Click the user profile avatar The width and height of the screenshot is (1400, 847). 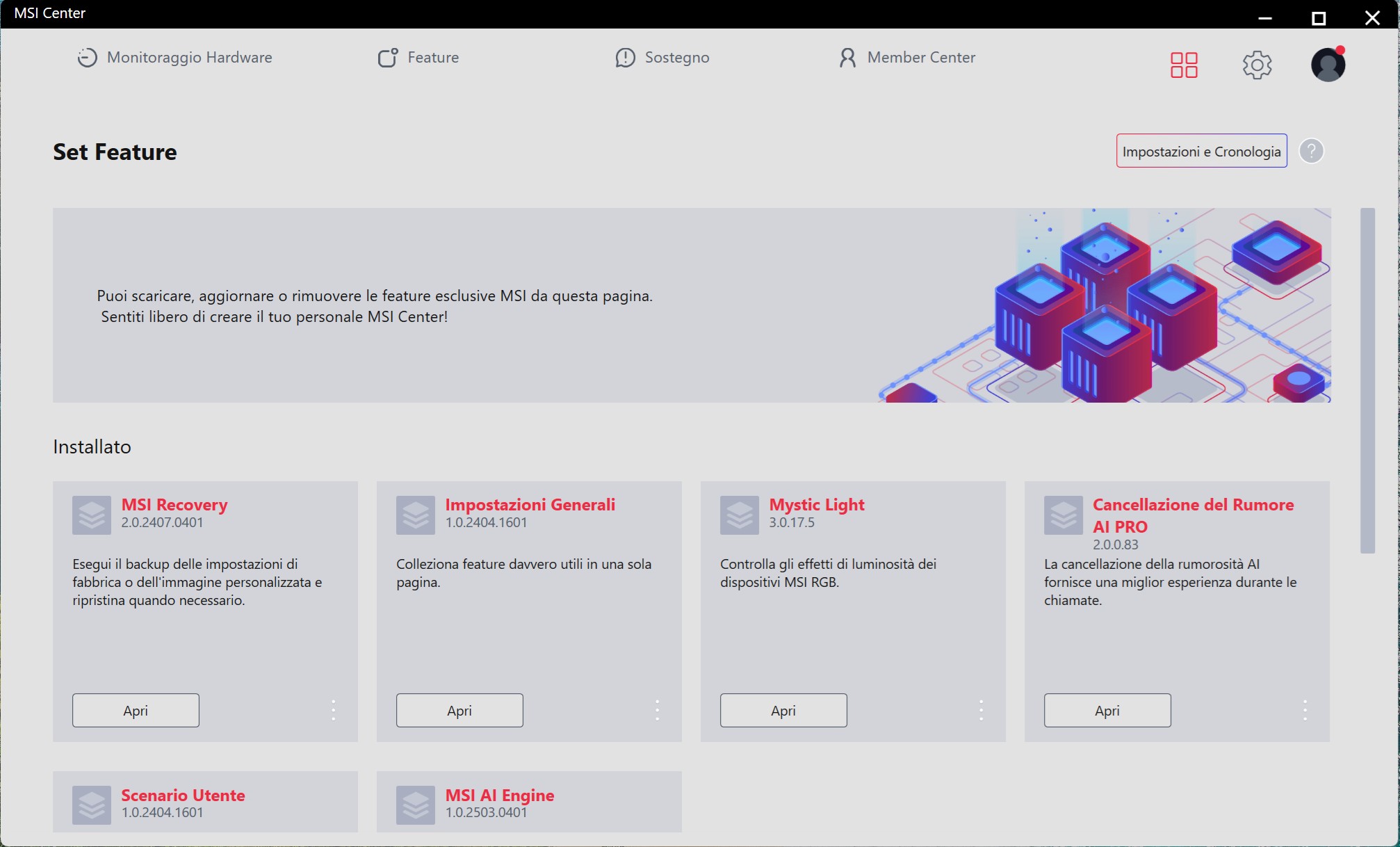click(x=1328, y=65)
